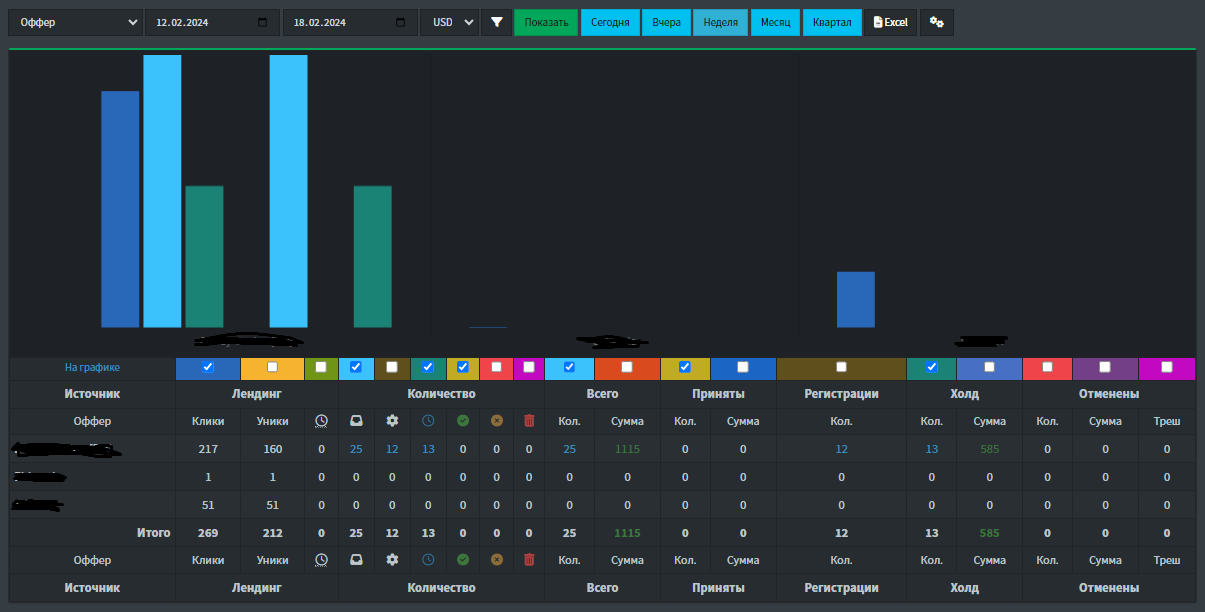Click blue clock icon in bottom header row

[x=428, y=560]
